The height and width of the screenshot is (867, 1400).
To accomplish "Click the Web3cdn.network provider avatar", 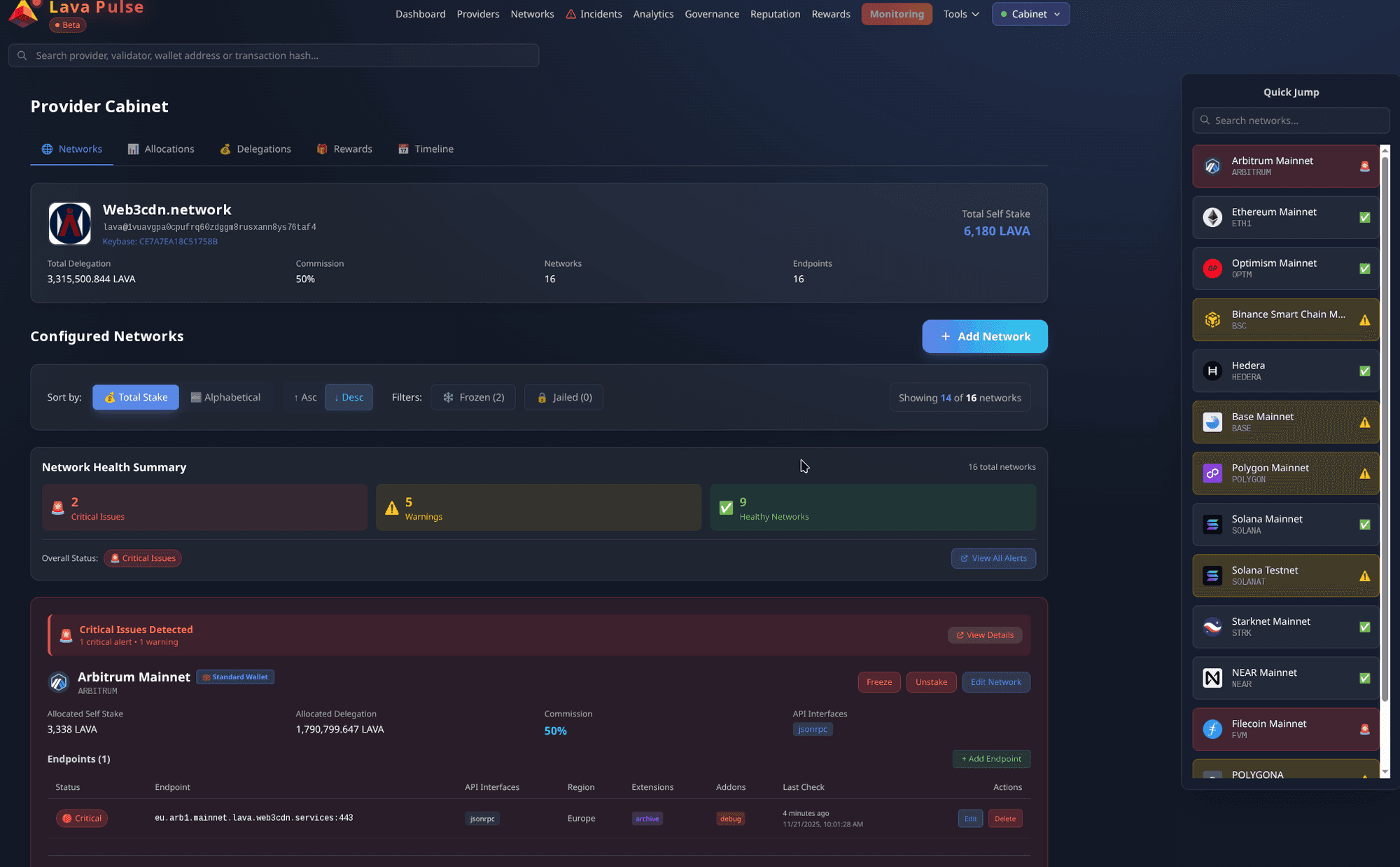I will [69, 223].
